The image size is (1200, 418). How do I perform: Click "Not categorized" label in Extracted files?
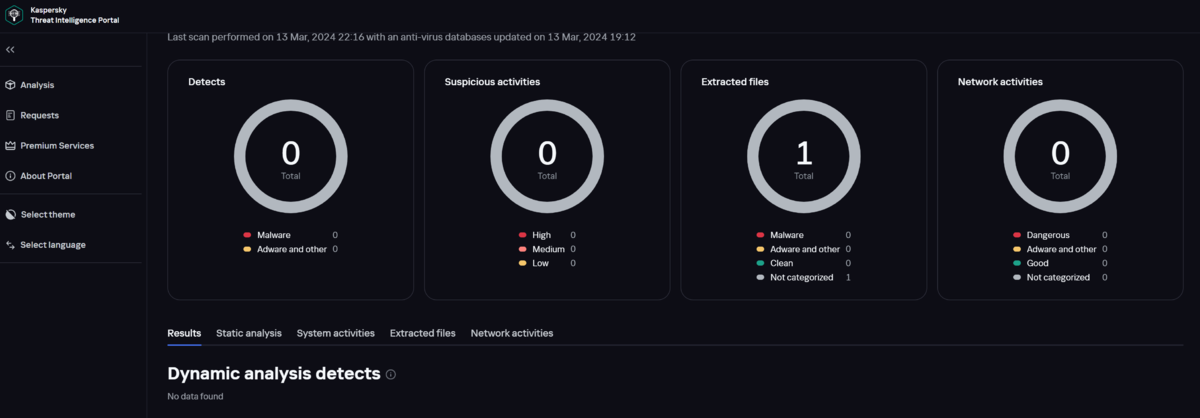pos(802,277)
